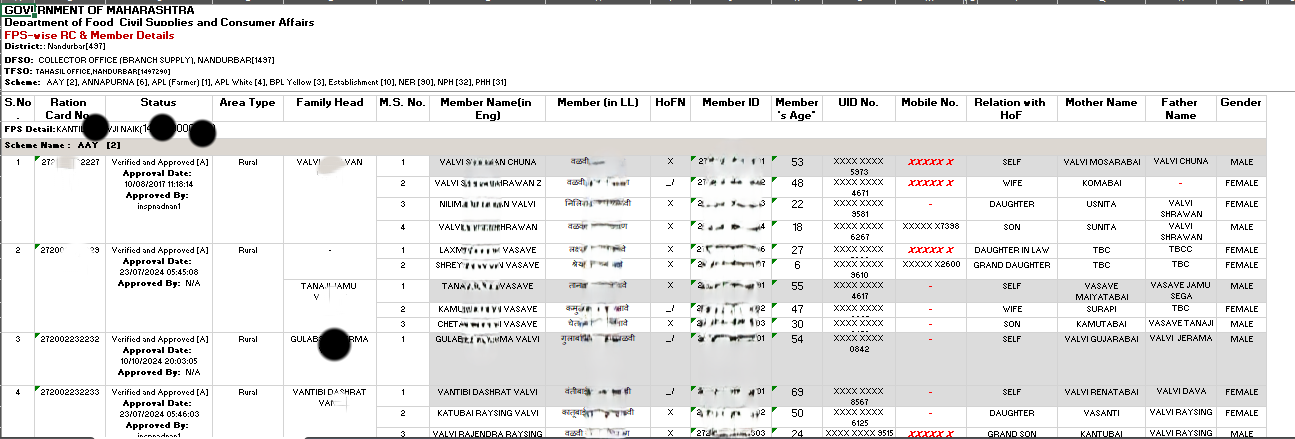Image resolution: width=1295 pixels, height=439 pixels.
Task: Click the Mobile No. column header
Action: 929,103
